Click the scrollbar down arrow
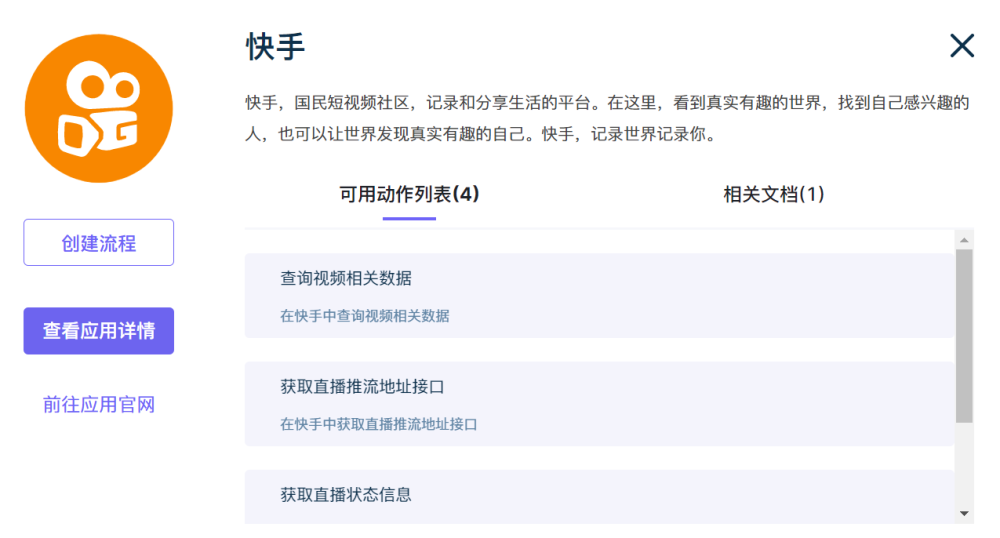This screenshot has height=538, width=1000. [x=964, y=513]
